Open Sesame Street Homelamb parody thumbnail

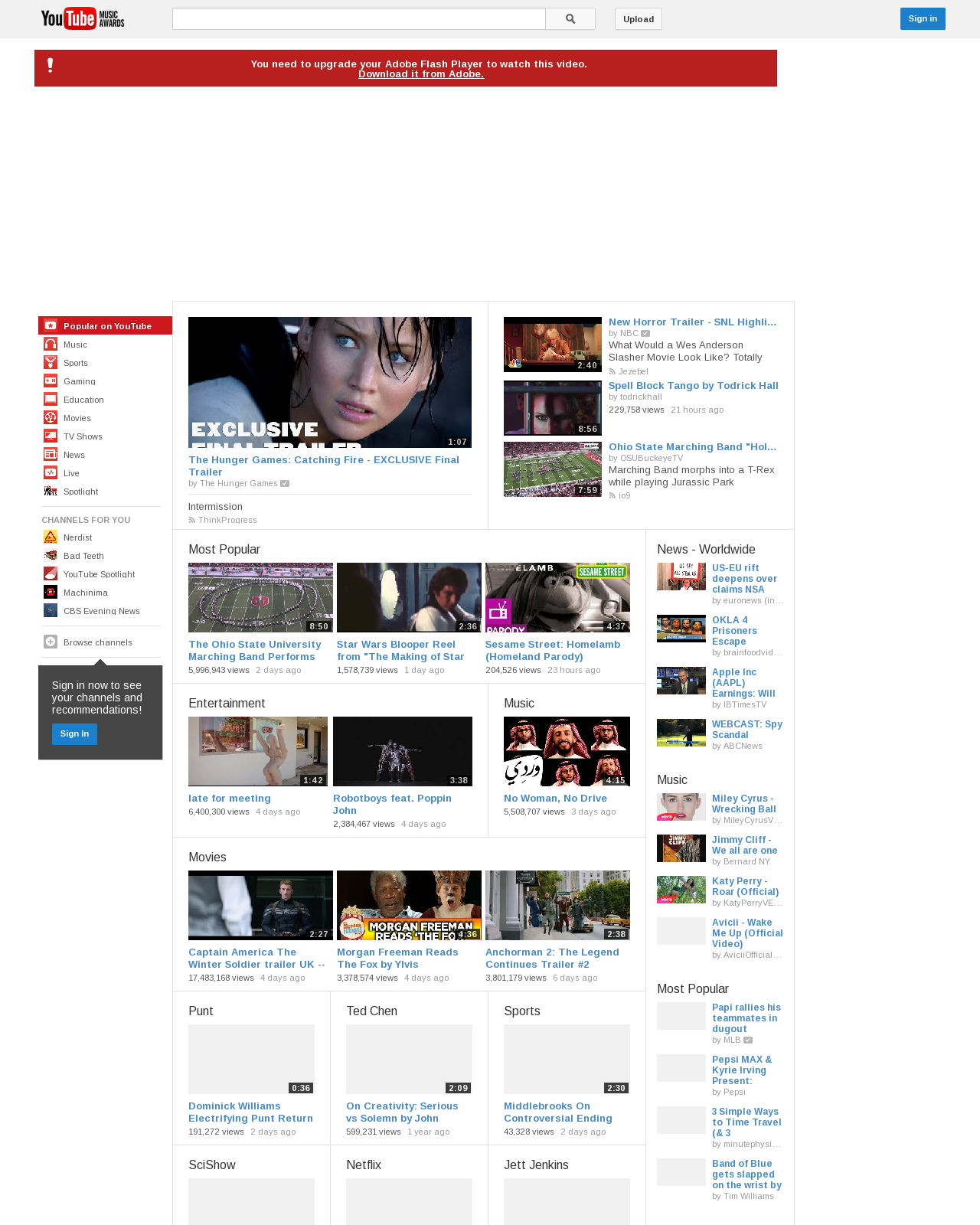click(x=557, y=597)
